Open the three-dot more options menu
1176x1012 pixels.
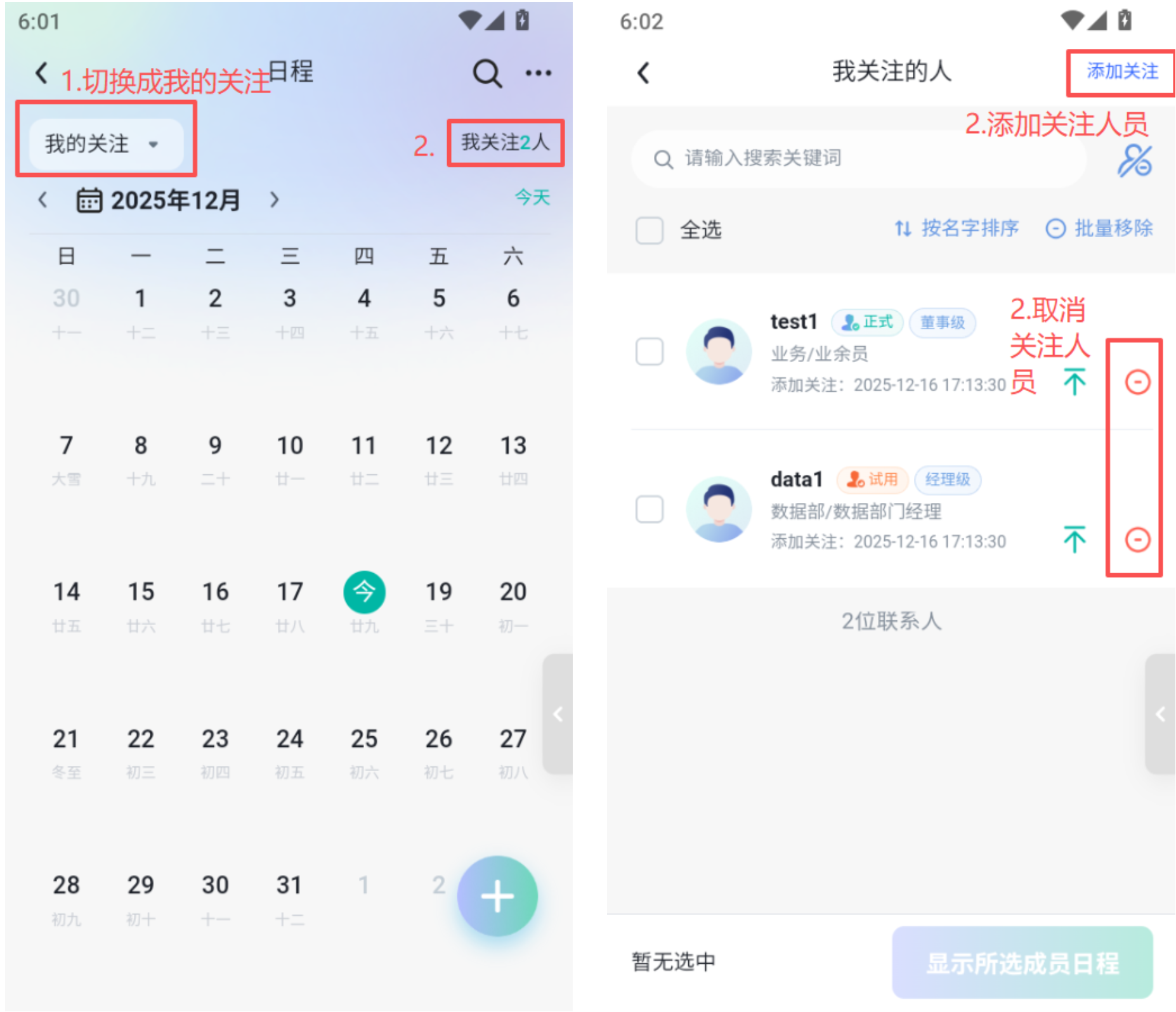[538, 73]
